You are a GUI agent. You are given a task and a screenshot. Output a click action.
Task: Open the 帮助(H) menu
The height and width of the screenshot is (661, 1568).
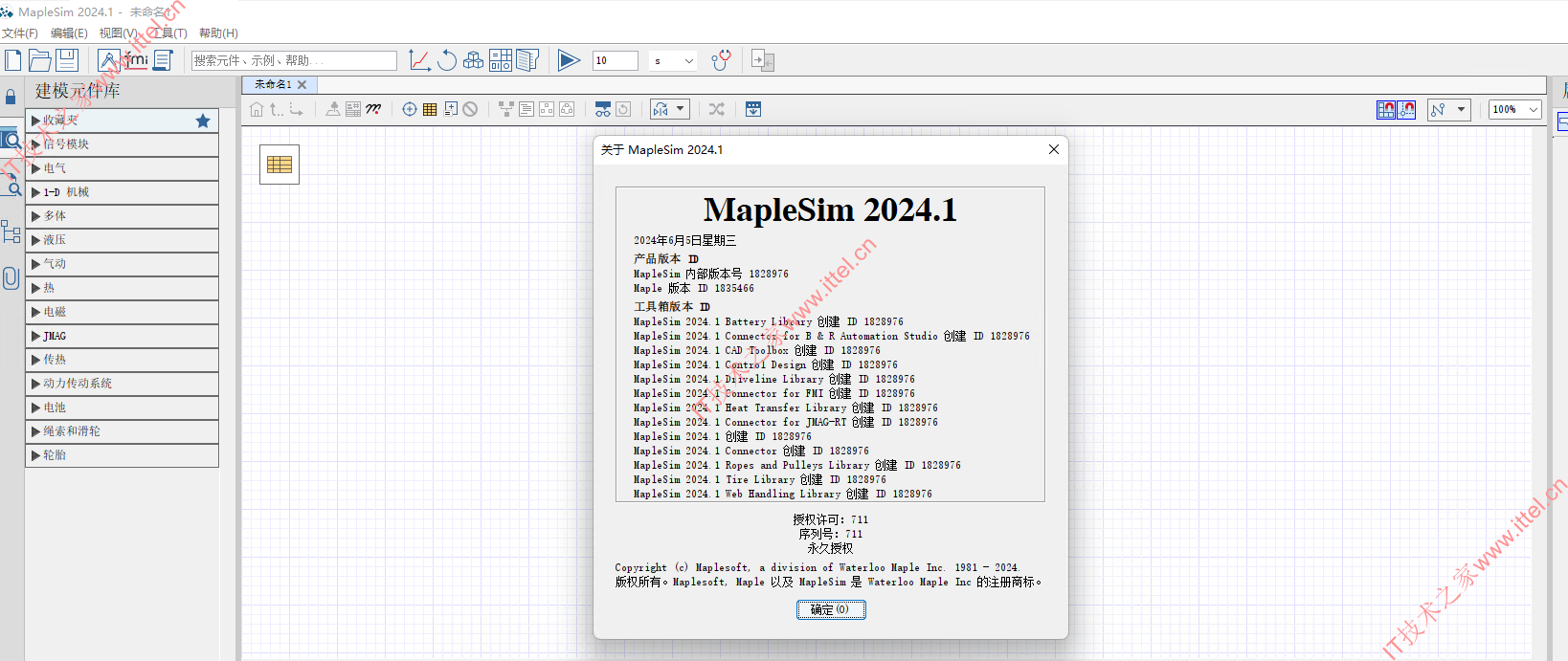pyautogui.click(x=218, y=33)
